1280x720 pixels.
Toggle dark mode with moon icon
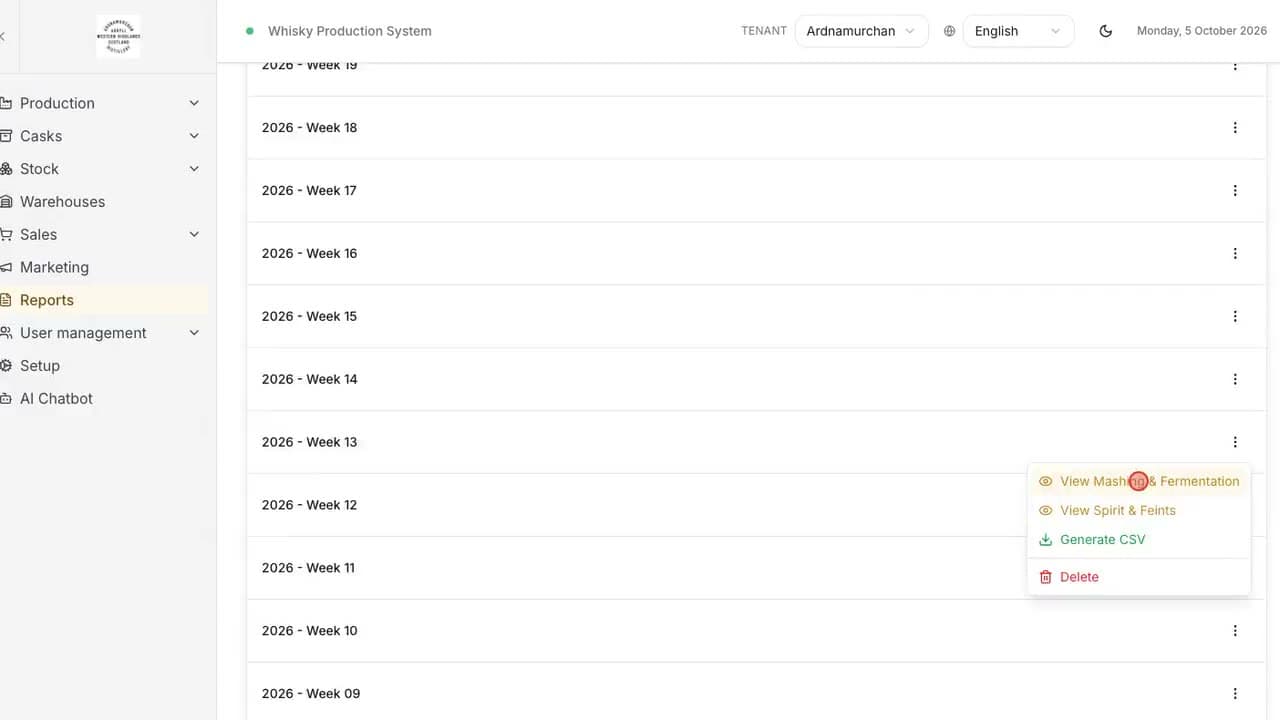[x=1105, y=31]
